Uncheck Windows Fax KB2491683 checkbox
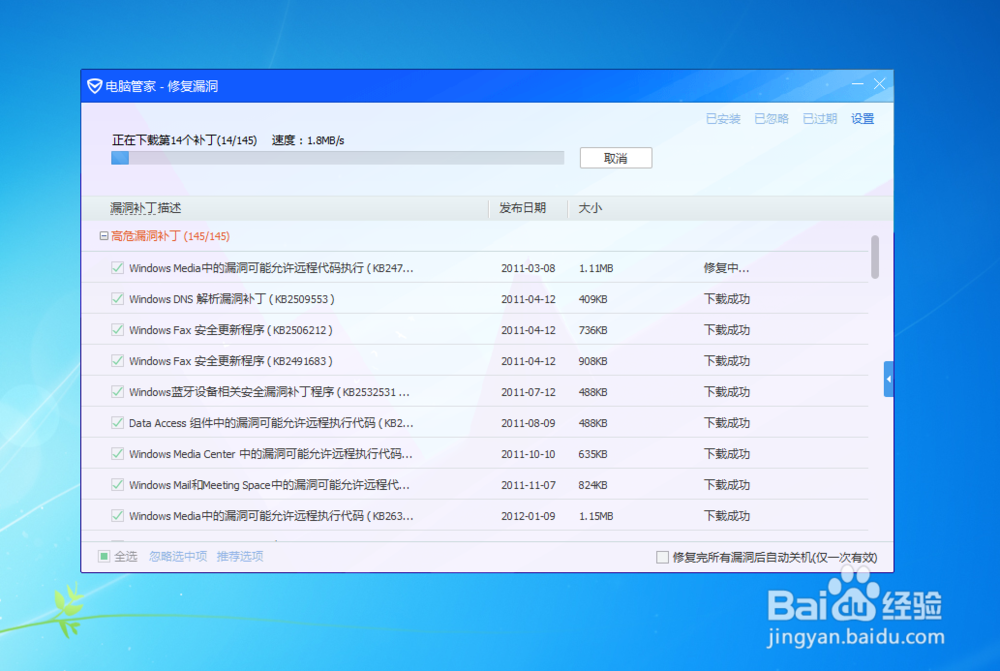Image resolution: width=1000 pixels, height=671 pixels. coord(117,361)
